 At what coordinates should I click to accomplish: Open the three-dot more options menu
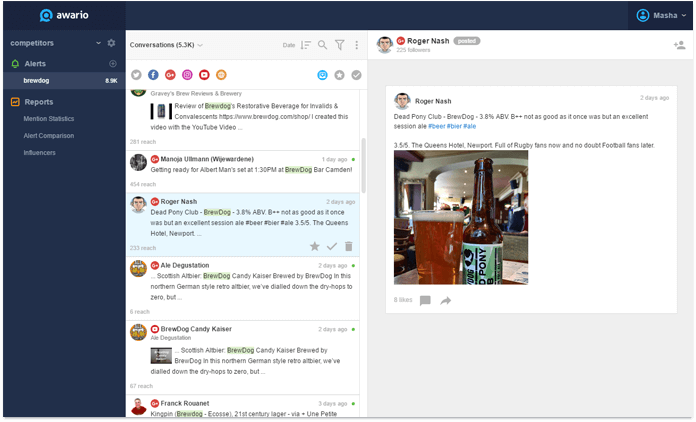(x=356, y=45)
